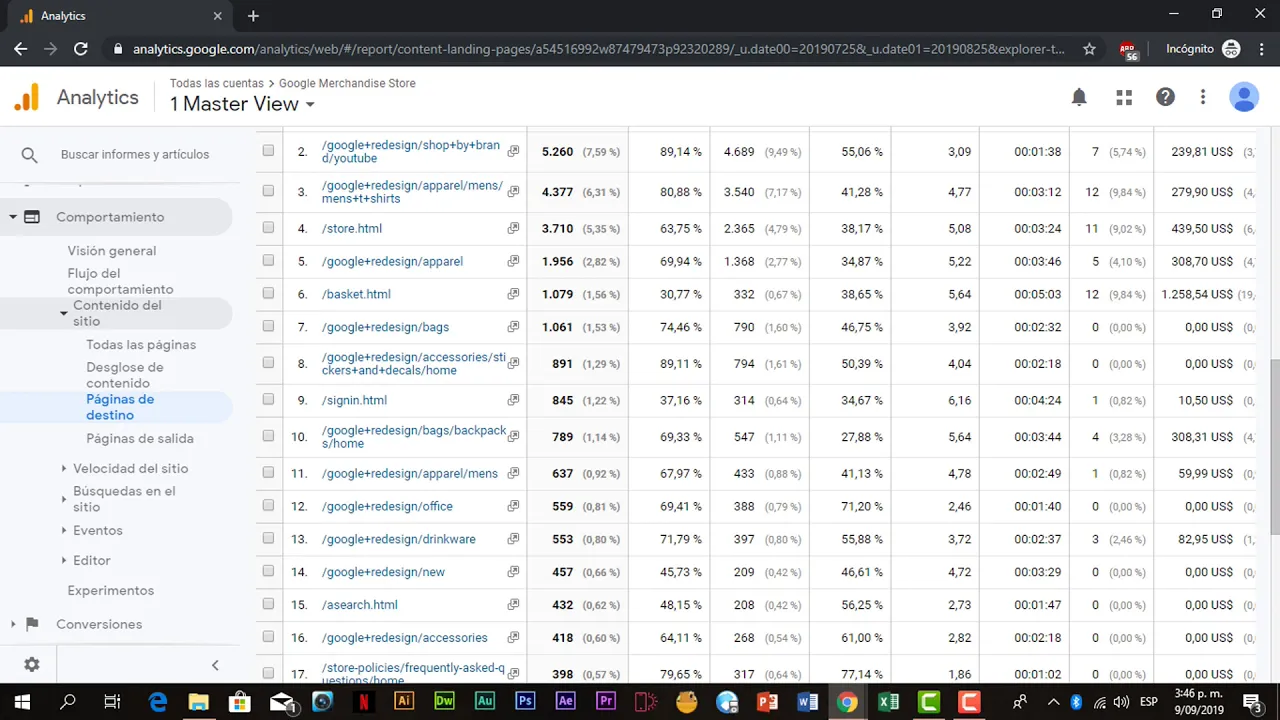Open /google+redesign/bags external link icon
This screenshot has height=720, width=1280.
click(x=513, y=327)
